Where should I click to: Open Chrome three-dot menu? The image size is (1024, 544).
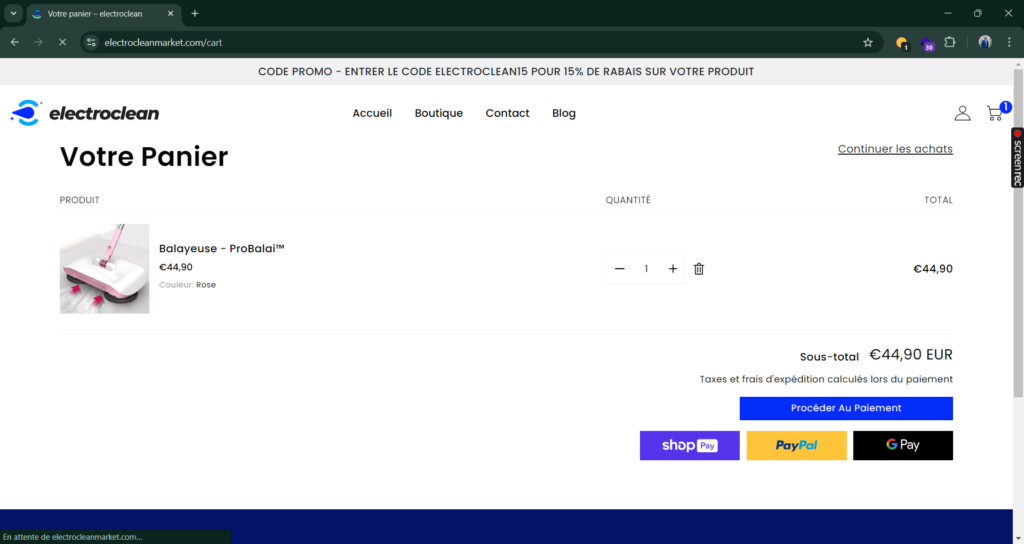(x=1009, y=42)
